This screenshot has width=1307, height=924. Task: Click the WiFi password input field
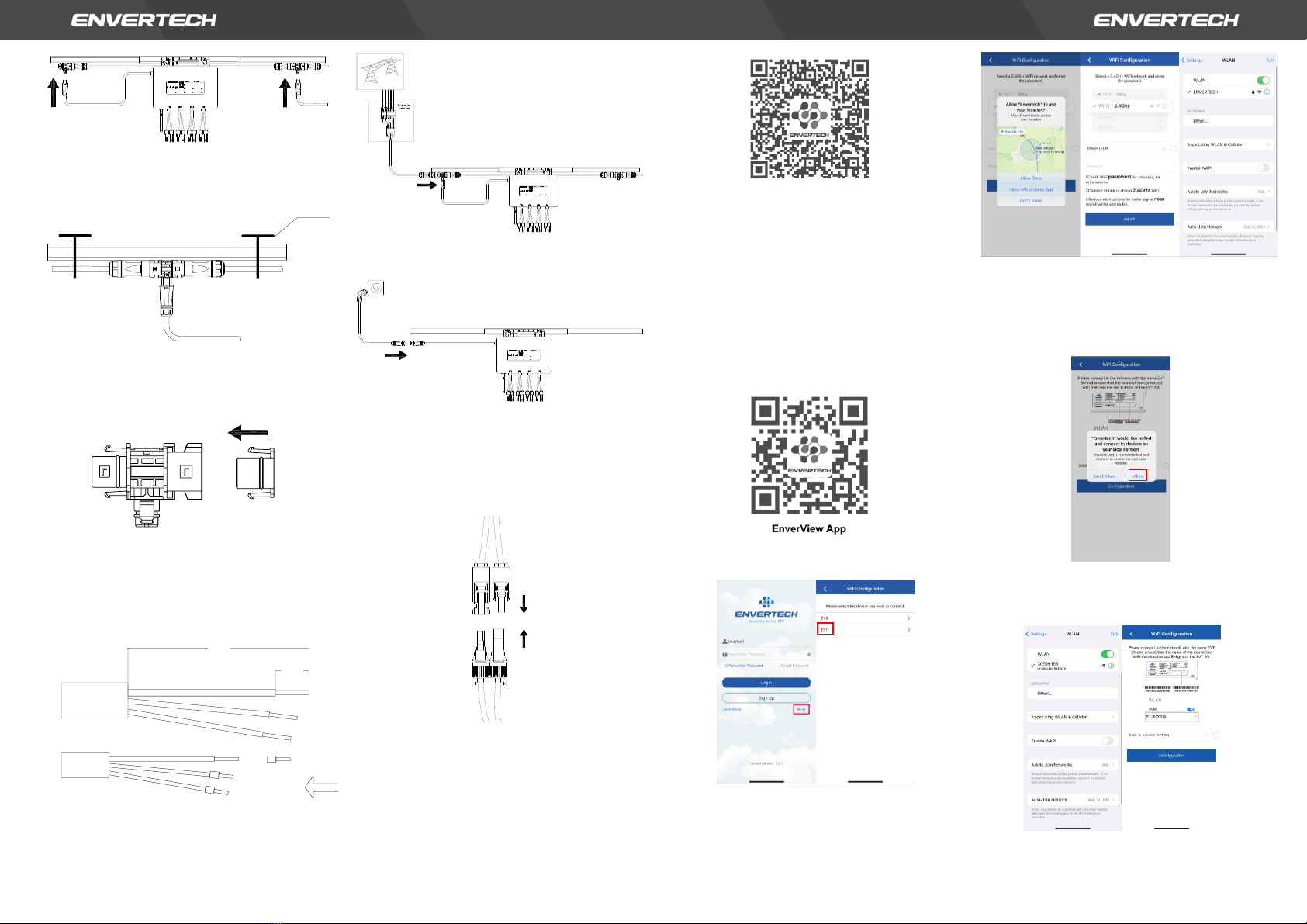click(x=1129, y=165)
